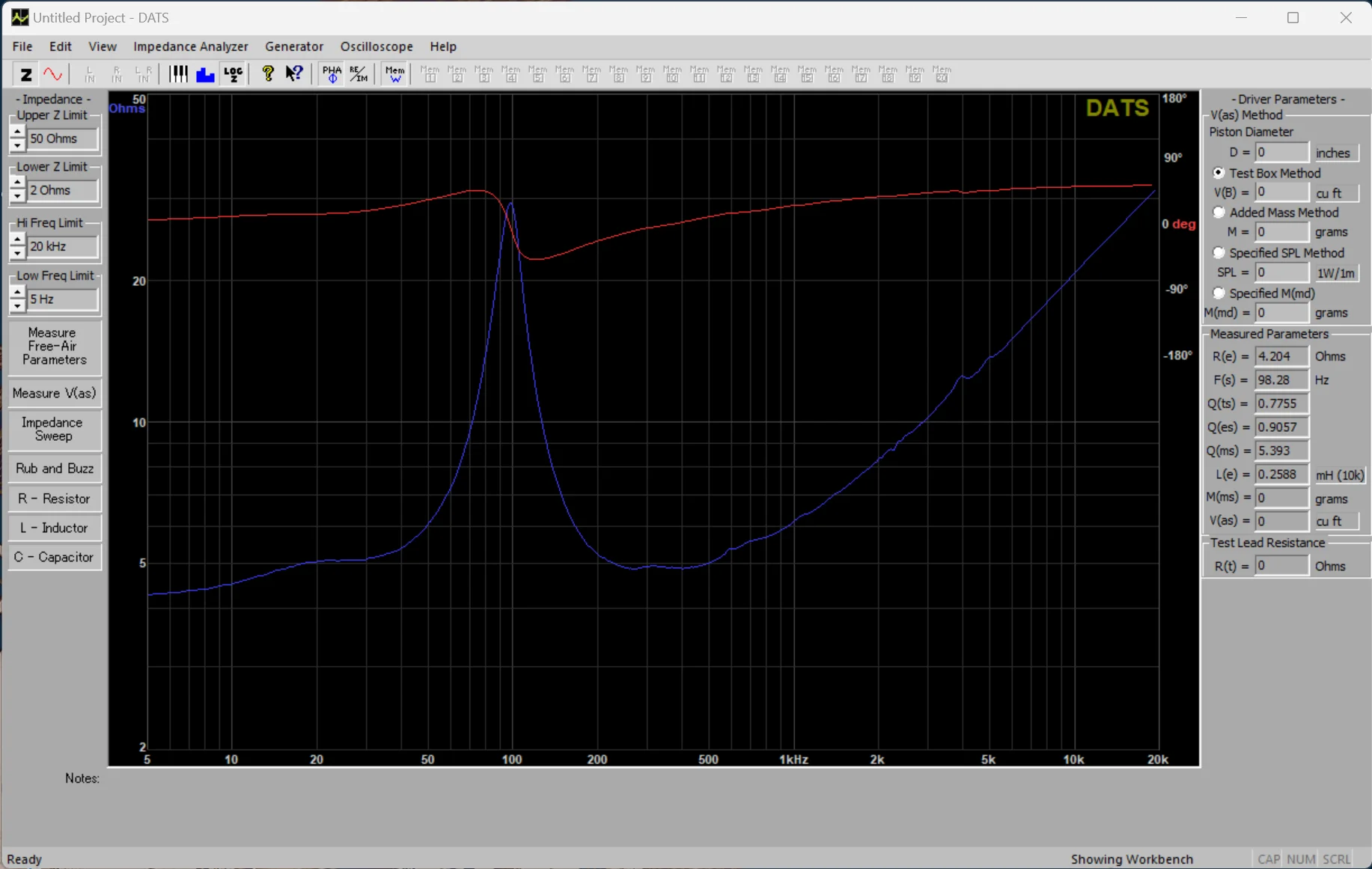The image size is (1372, 869).
Task: Open the Impedance Analyzer menu
Action: [190, 46]
